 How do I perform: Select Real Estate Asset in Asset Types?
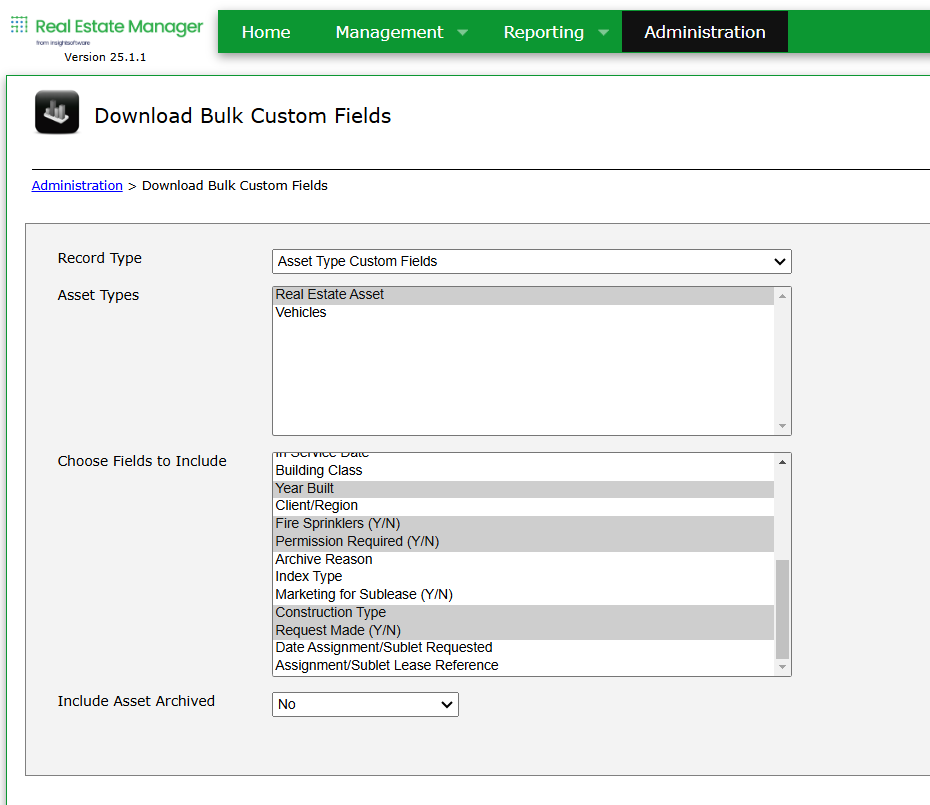pyautogui.click(x=524, y=295)
